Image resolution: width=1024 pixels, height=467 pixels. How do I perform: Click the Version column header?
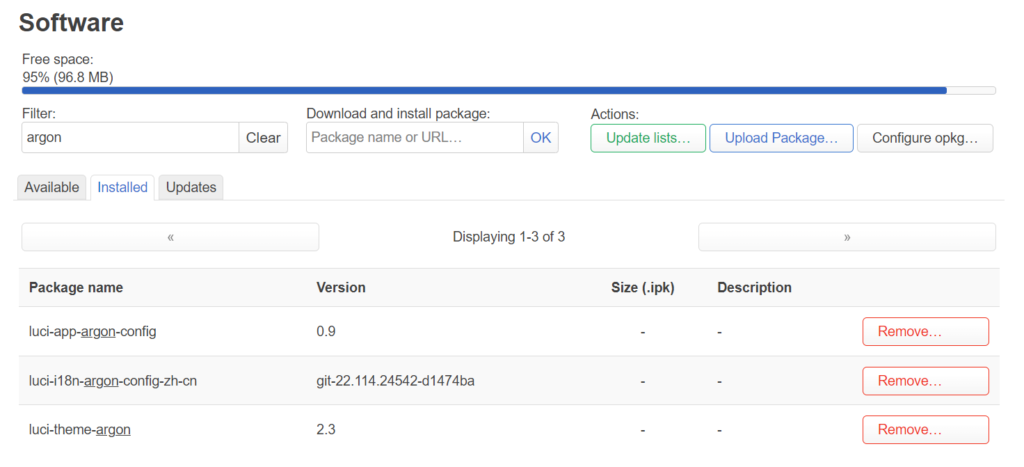coord(341,287)
